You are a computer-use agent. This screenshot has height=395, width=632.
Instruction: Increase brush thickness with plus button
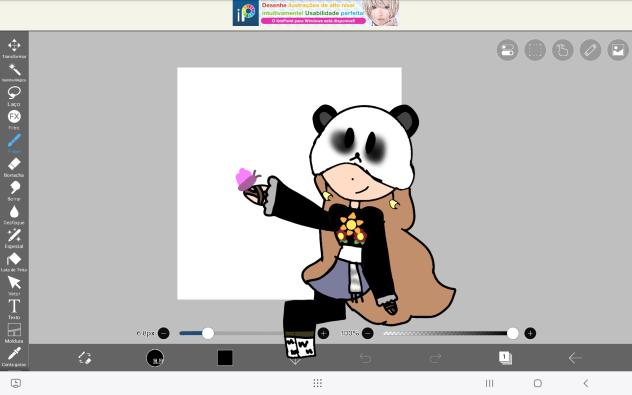[323, 333]
